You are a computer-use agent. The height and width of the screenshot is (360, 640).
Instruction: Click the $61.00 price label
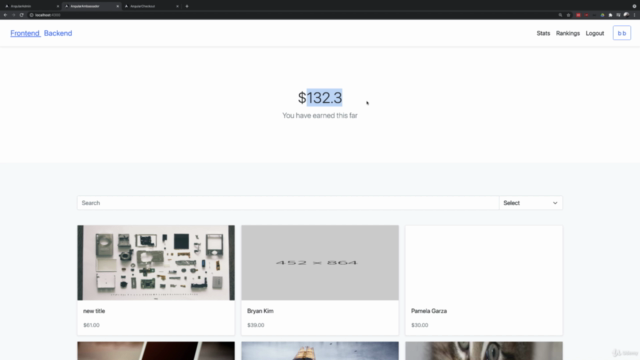point(91,325)
